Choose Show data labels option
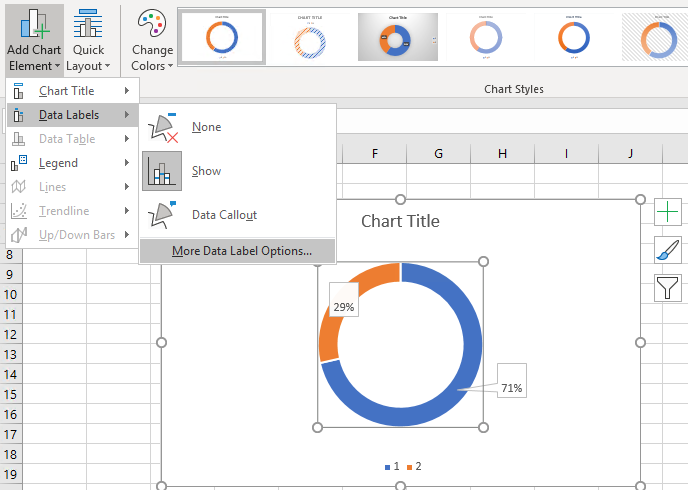 tap(237, 171)
